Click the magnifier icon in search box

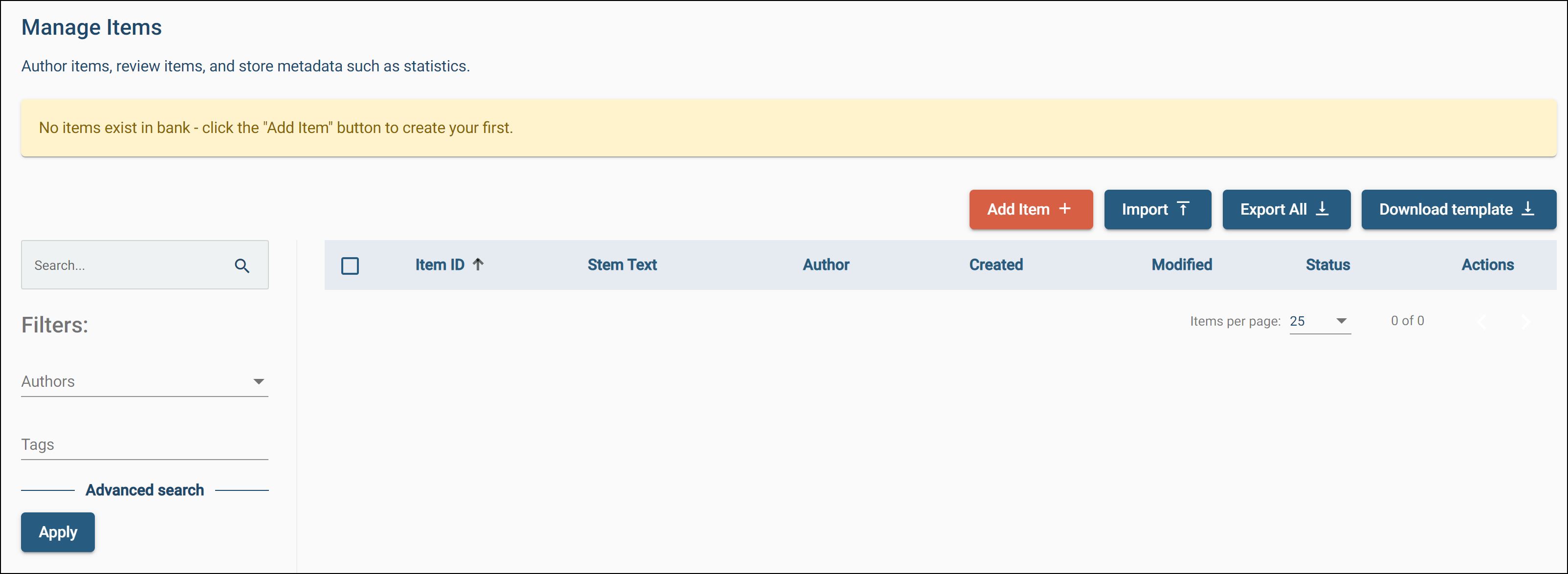click(242, 265)
